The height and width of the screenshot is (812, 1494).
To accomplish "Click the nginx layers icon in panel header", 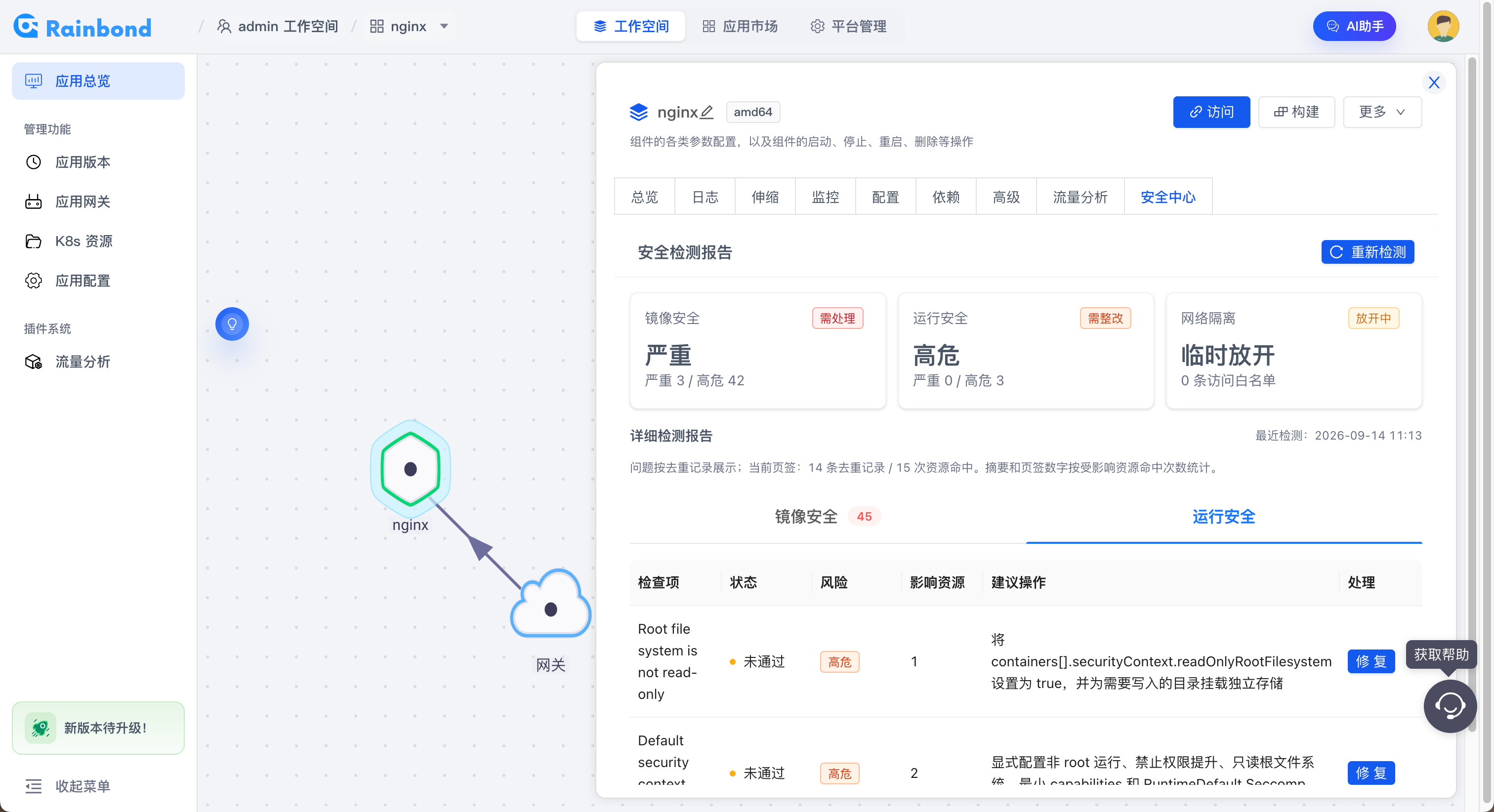I will [x=638, y=112].
